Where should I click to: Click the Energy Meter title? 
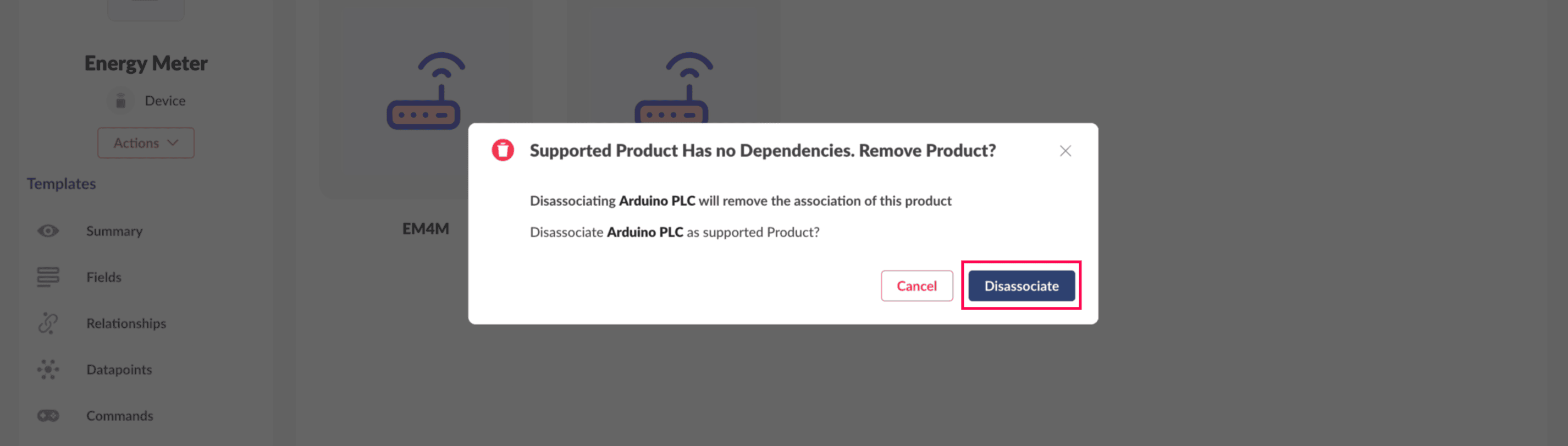pos(146,63)
